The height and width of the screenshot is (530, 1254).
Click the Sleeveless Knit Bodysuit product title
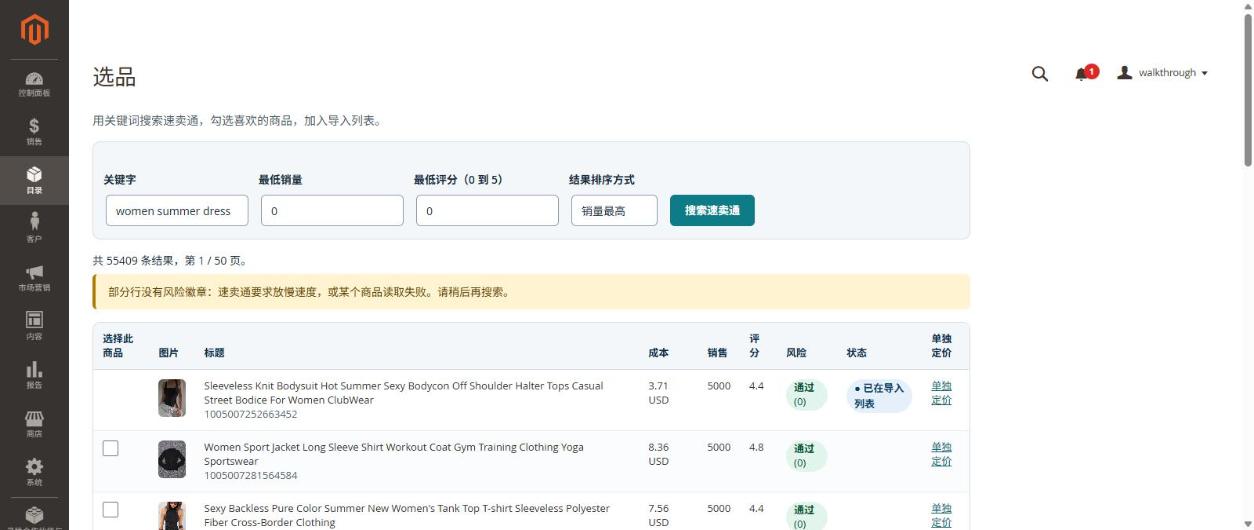pyautogui.click(x=404, y=392)
